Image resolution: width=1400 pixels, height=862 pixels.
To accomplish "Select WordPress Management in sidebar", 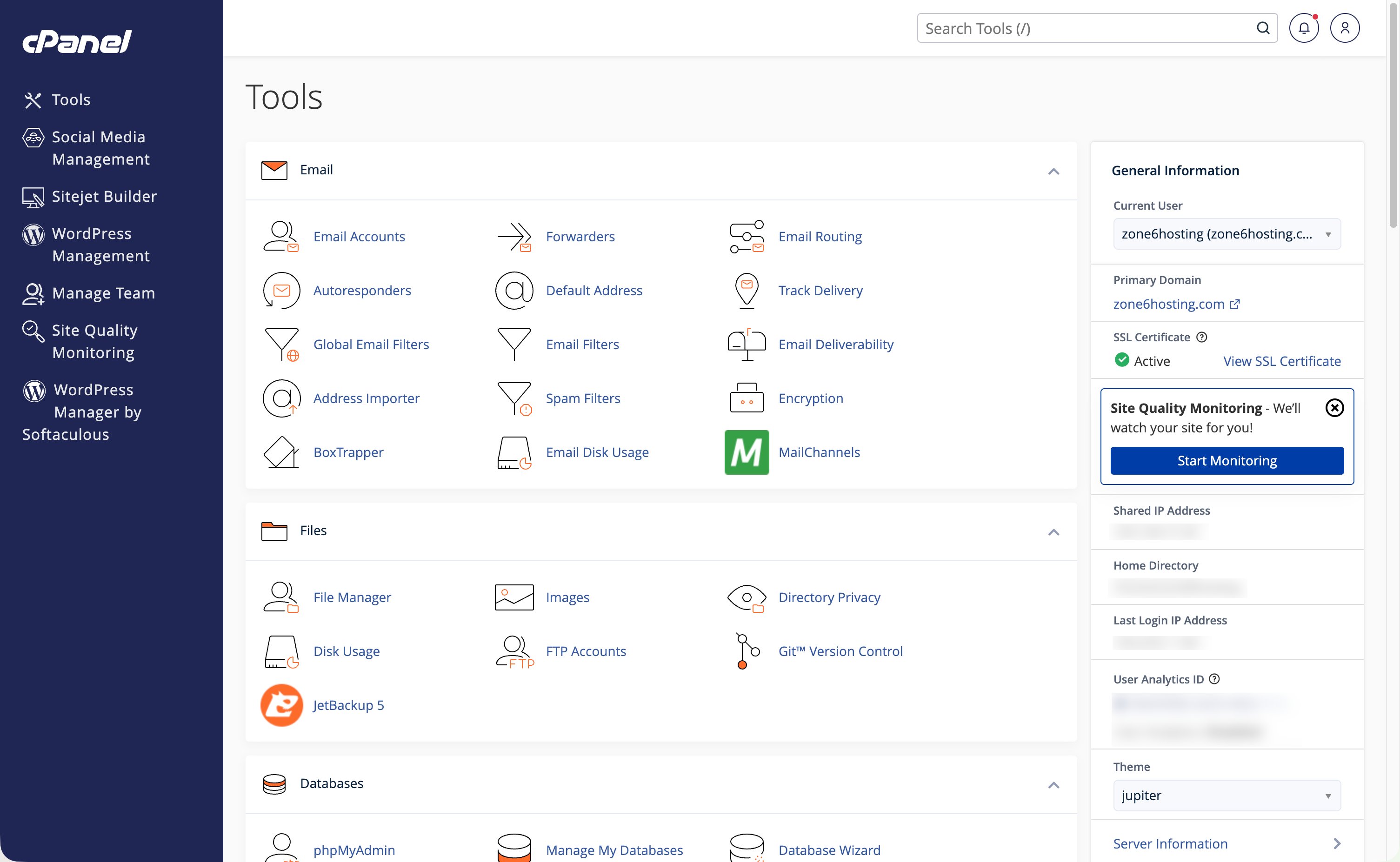I will click(x=86, y=245).
